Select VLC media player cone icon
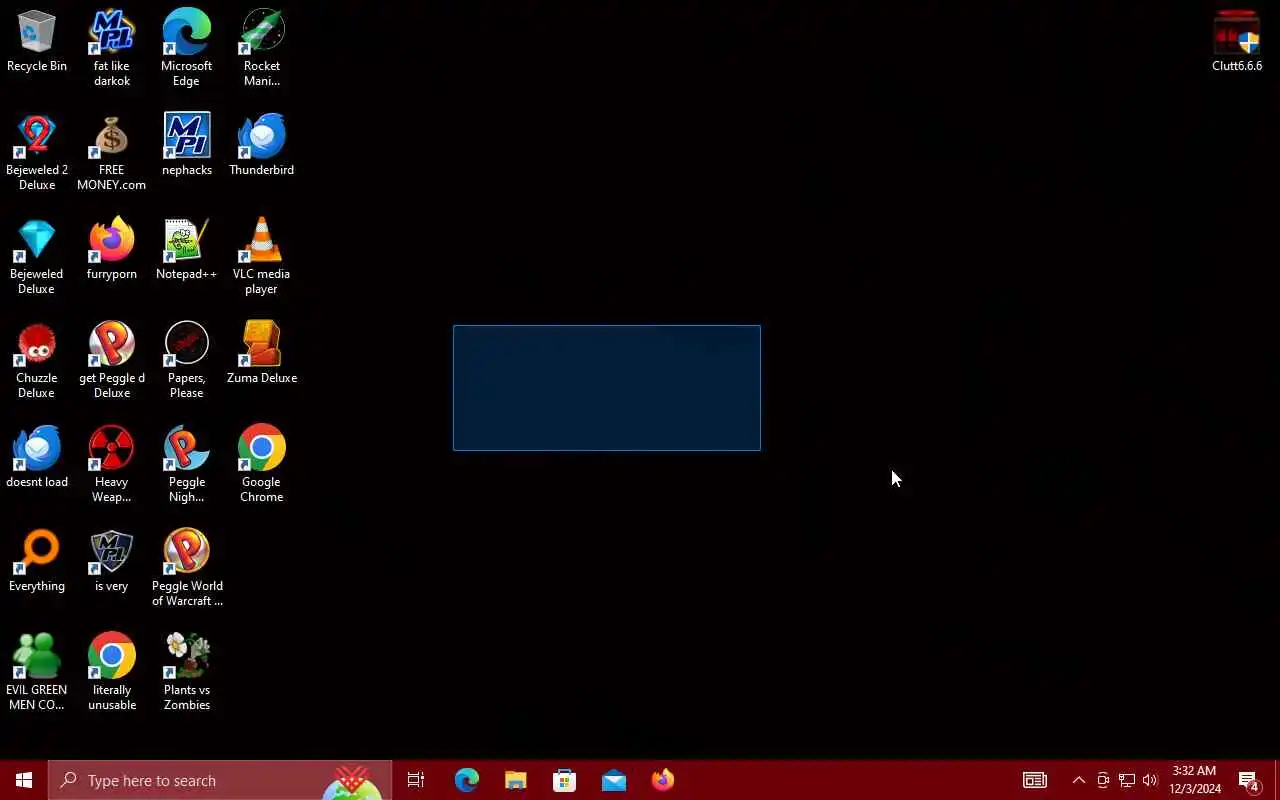The height and width of the screenshot is (800, 1280). pos(262,256)
